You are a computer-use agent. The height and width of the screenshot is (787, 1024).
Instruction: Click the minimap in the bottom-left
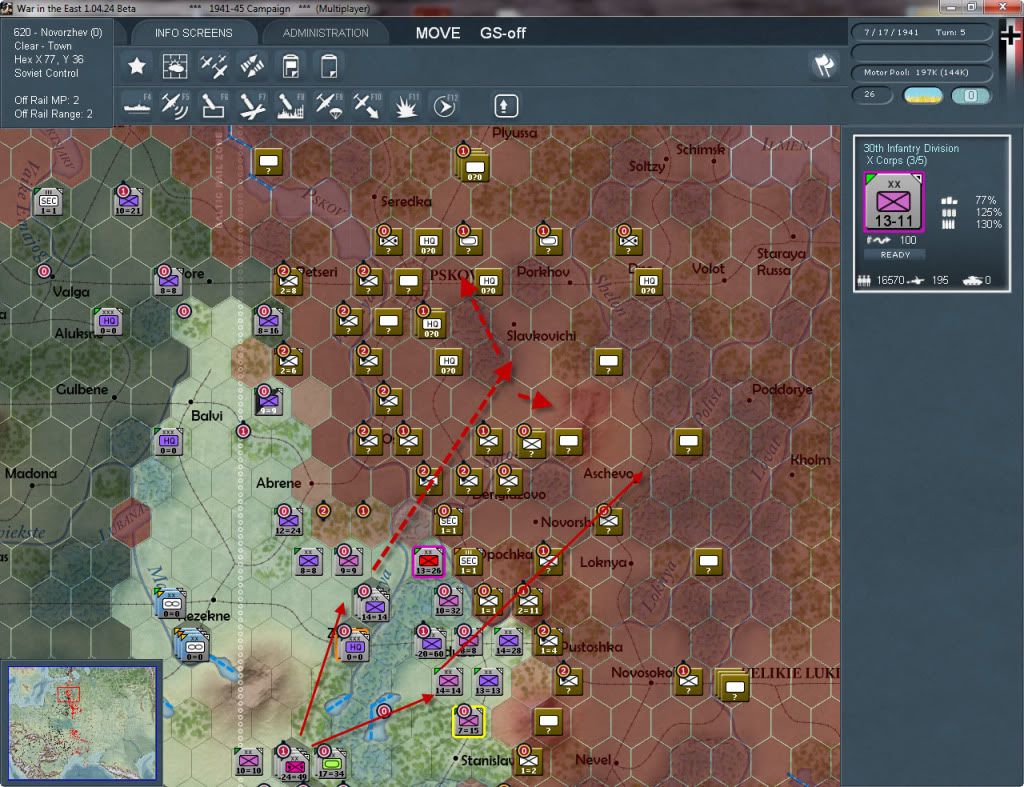[x=82, y=722]
